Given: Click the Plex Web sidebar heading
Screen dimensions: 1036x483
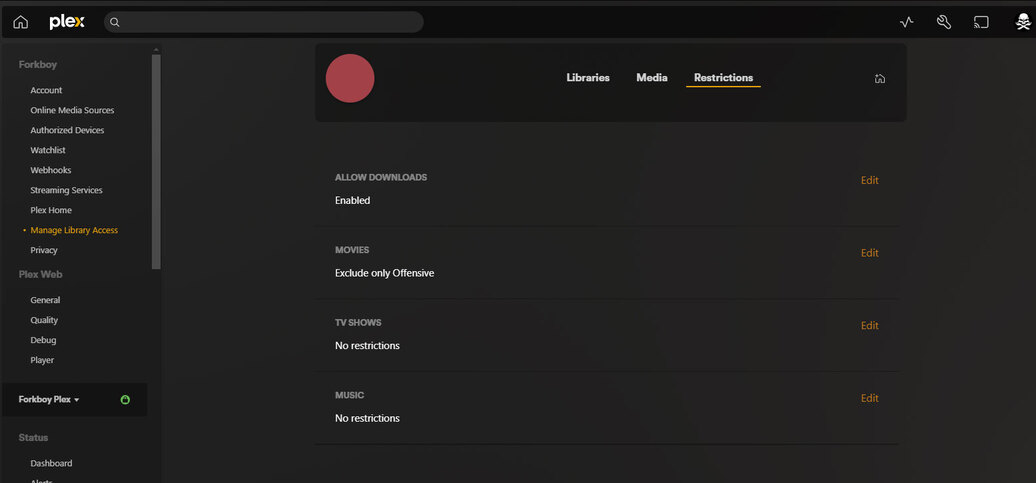Looking at the screenshot, I should 40,274.
